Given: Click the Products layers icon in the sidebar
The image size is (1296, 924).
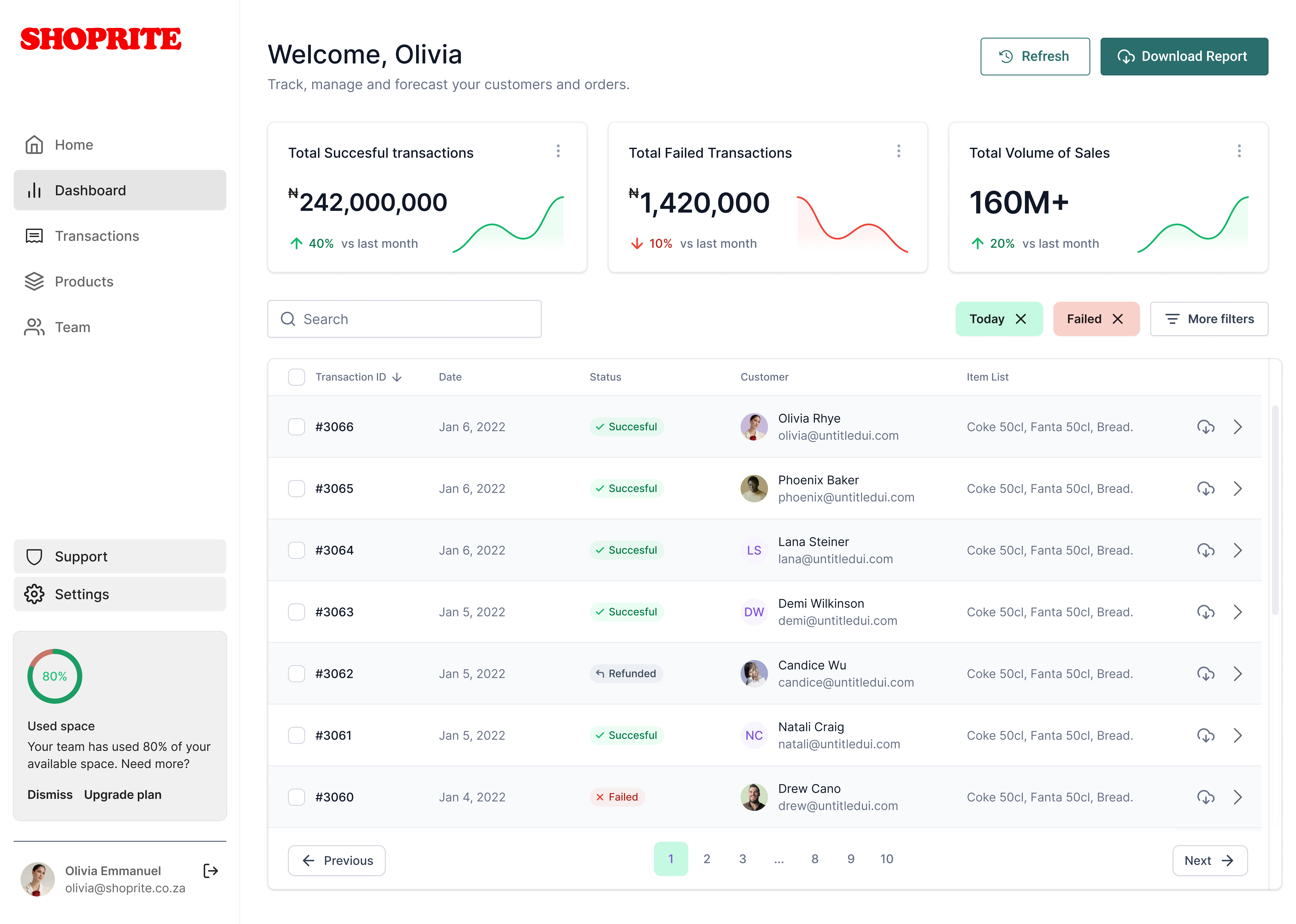Looking at the screenshot, I should [x=34, y=282].
